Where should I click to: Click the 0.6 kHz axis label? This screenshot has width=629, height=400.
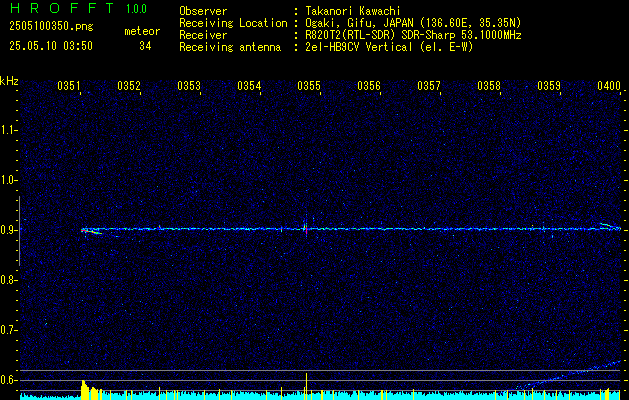click(9, 380)
